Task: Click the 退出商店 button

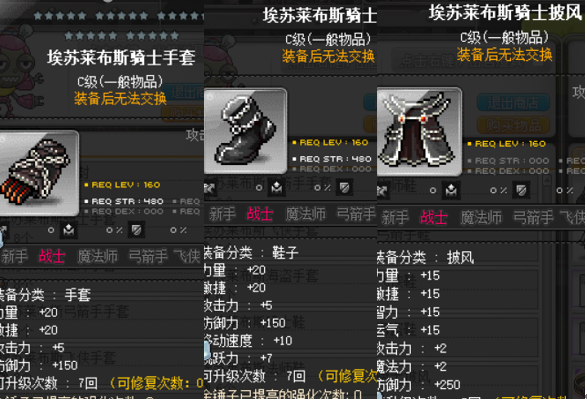Action: (x=513, y=103)
